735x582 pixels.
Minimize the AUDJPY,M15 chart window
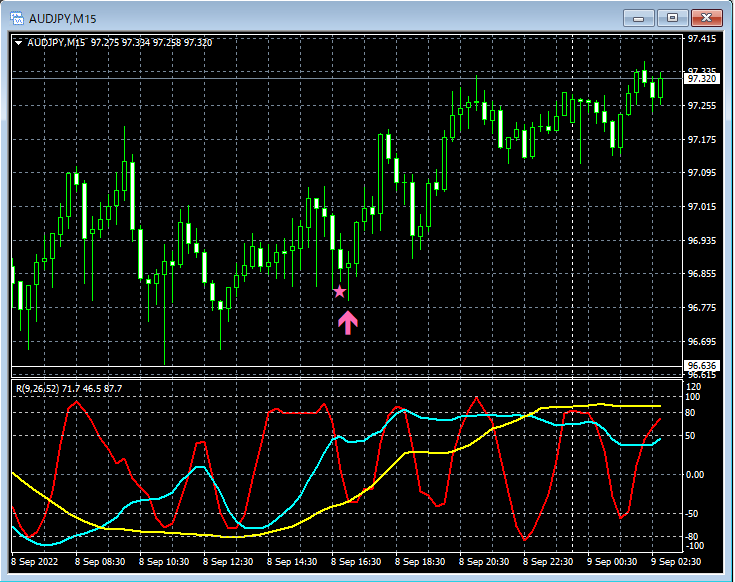(x=638, y=18)
